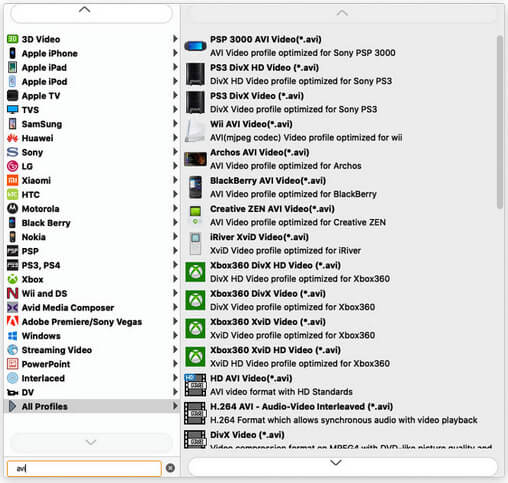This screenshot has width=508, height=483.
Task: Open the Apple iPod category
Action: [x=92, y=81]
